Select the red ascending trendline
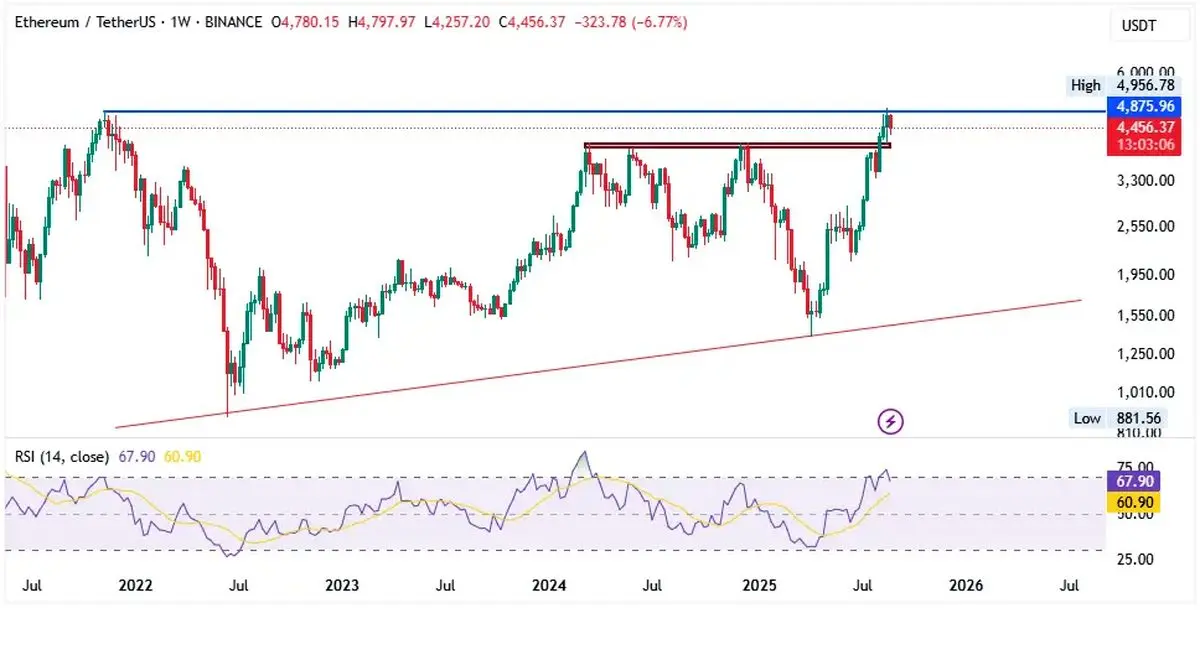1200x660 pixels. pyautogui.click(x=600, y=363)
